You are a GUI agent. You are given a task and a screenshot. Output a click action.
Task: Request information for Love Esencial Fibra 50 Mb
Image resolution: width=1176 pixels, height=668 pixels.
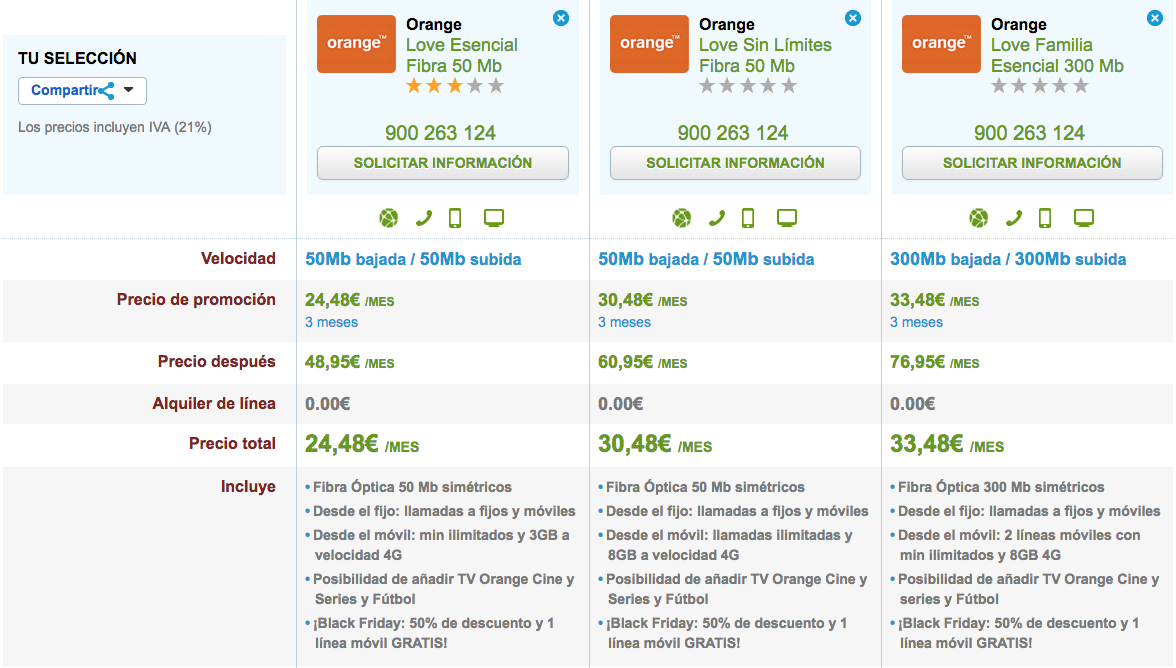pos(442,163)
